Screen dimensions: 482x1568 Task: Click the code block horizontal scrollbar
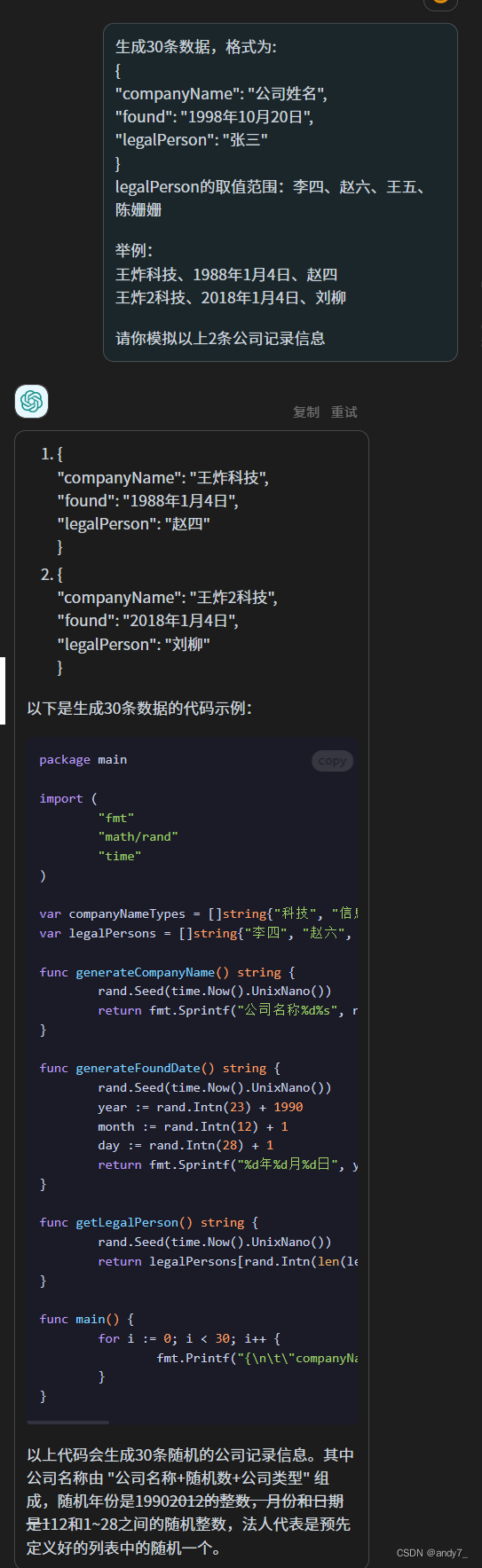(x=68, y=1423)
